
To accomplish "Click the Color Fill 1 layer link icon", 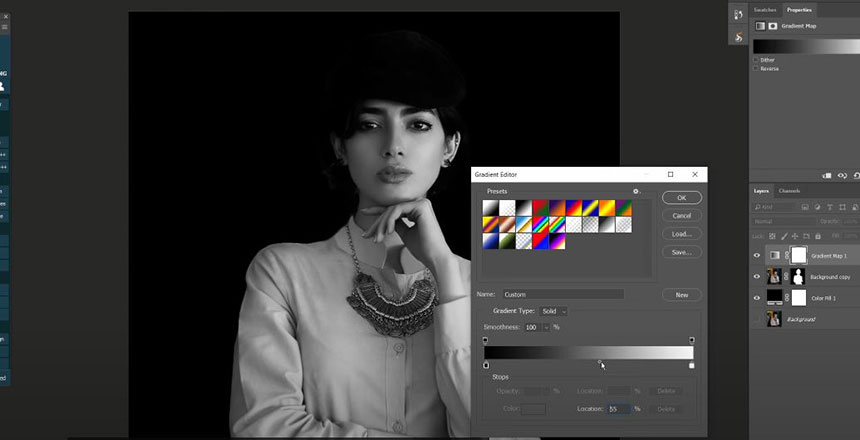I will point(787,297).
